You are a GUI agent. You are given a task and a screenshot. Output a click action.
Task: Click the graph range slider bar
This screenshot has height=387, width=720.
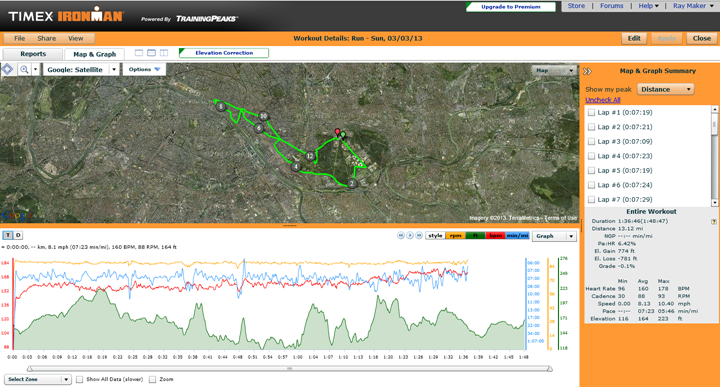pyautogui.click(x=289, y=368)
